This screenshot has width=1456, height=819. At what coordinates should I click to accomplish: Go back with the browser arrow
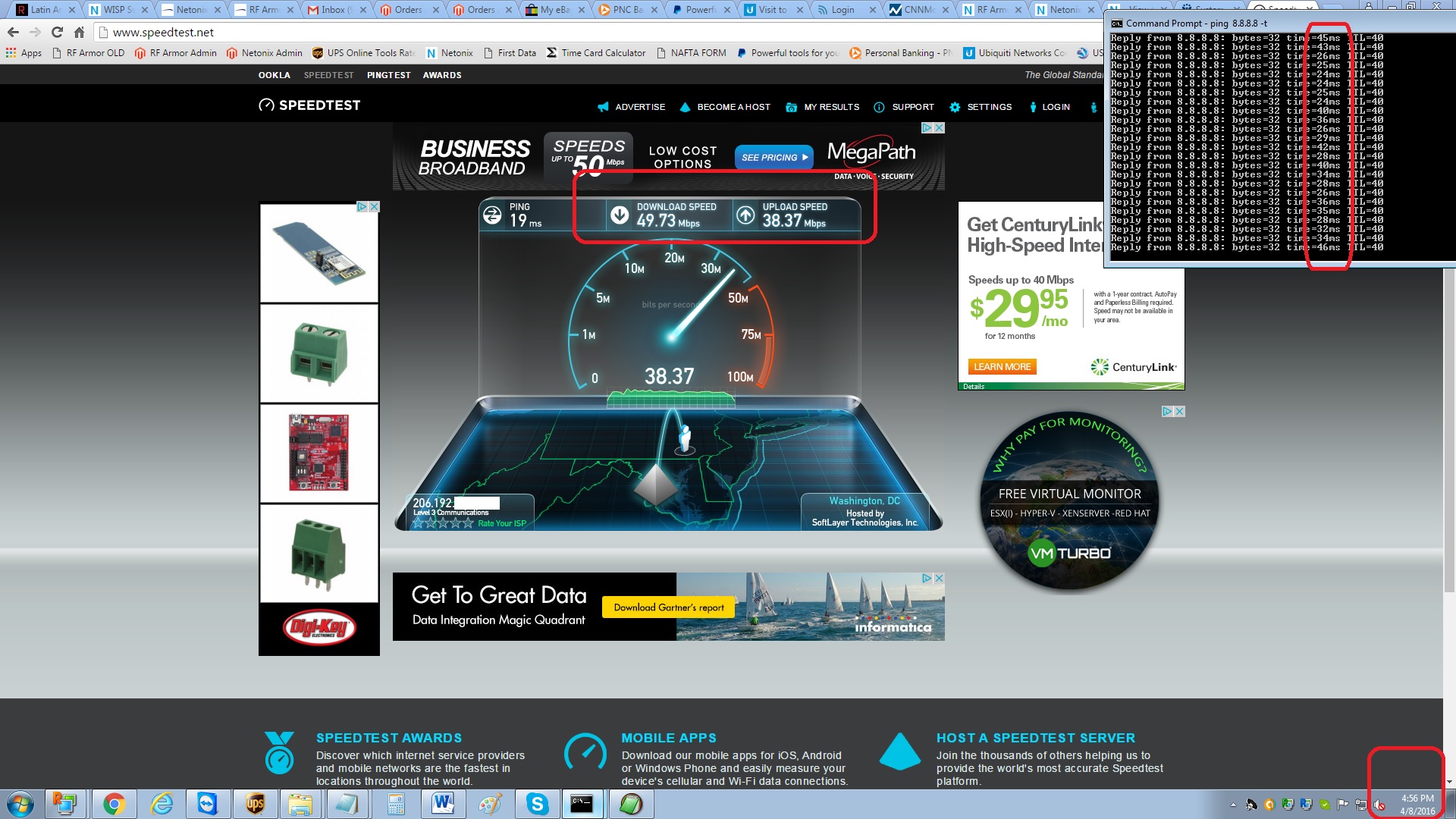pos(13,32)
